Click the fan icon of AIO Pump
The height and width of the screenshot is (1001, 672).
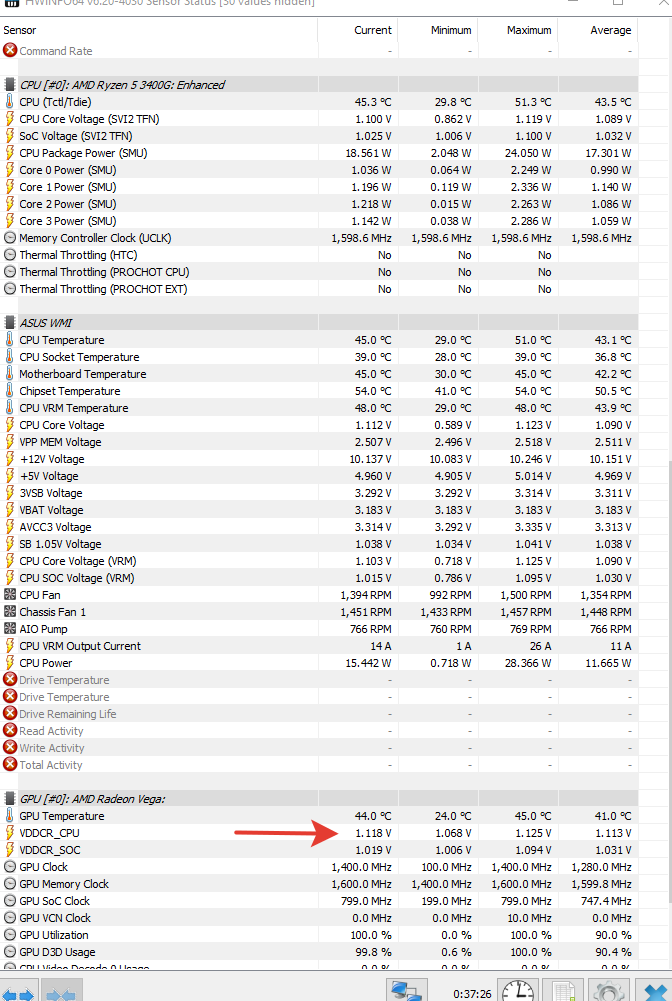tap(10, 629)
